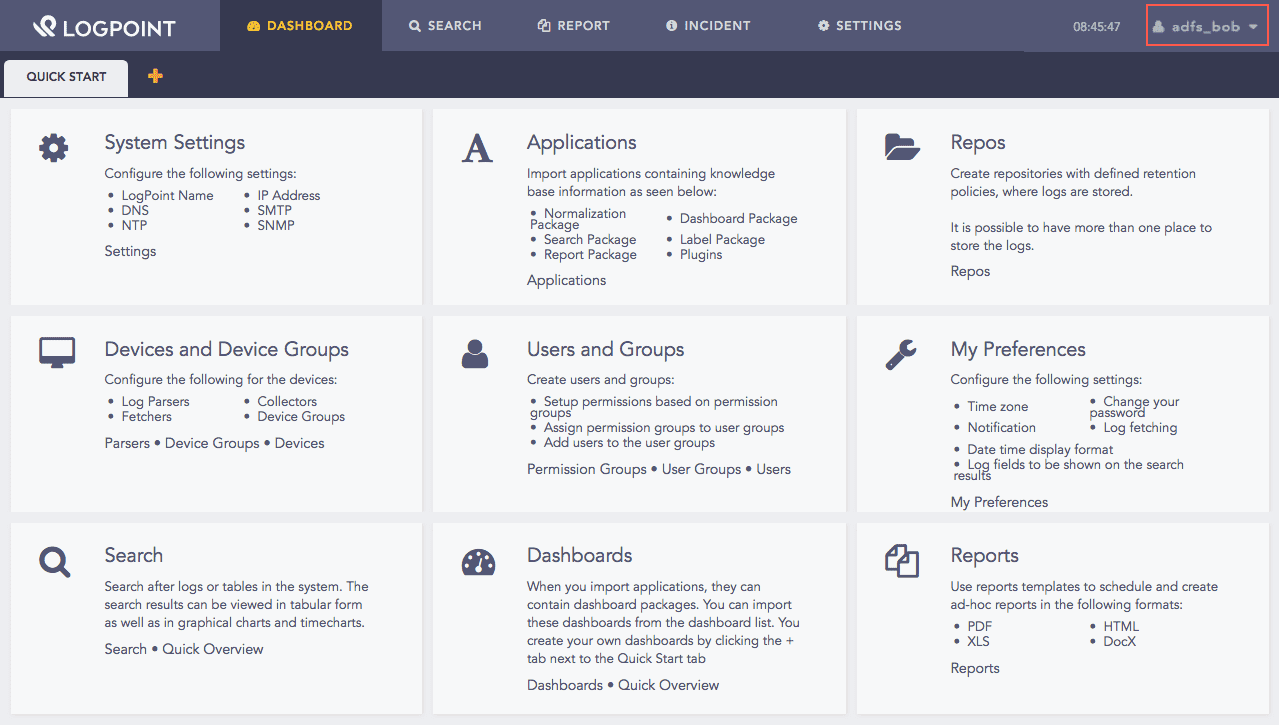Click the My Preferences wrench icon

(901, 354)
